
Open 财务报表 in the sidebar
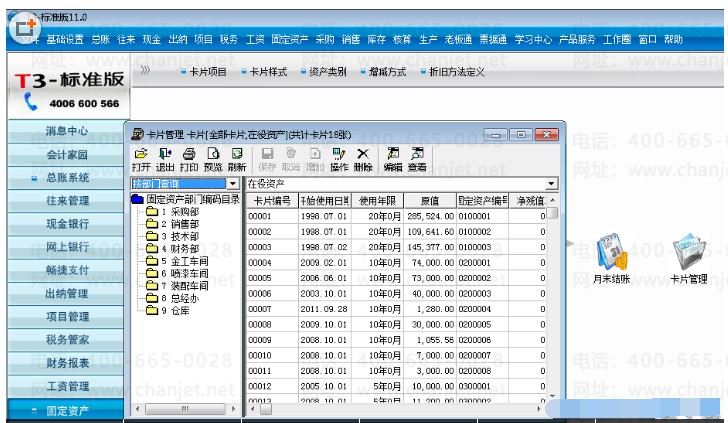(x=66, y=363)
